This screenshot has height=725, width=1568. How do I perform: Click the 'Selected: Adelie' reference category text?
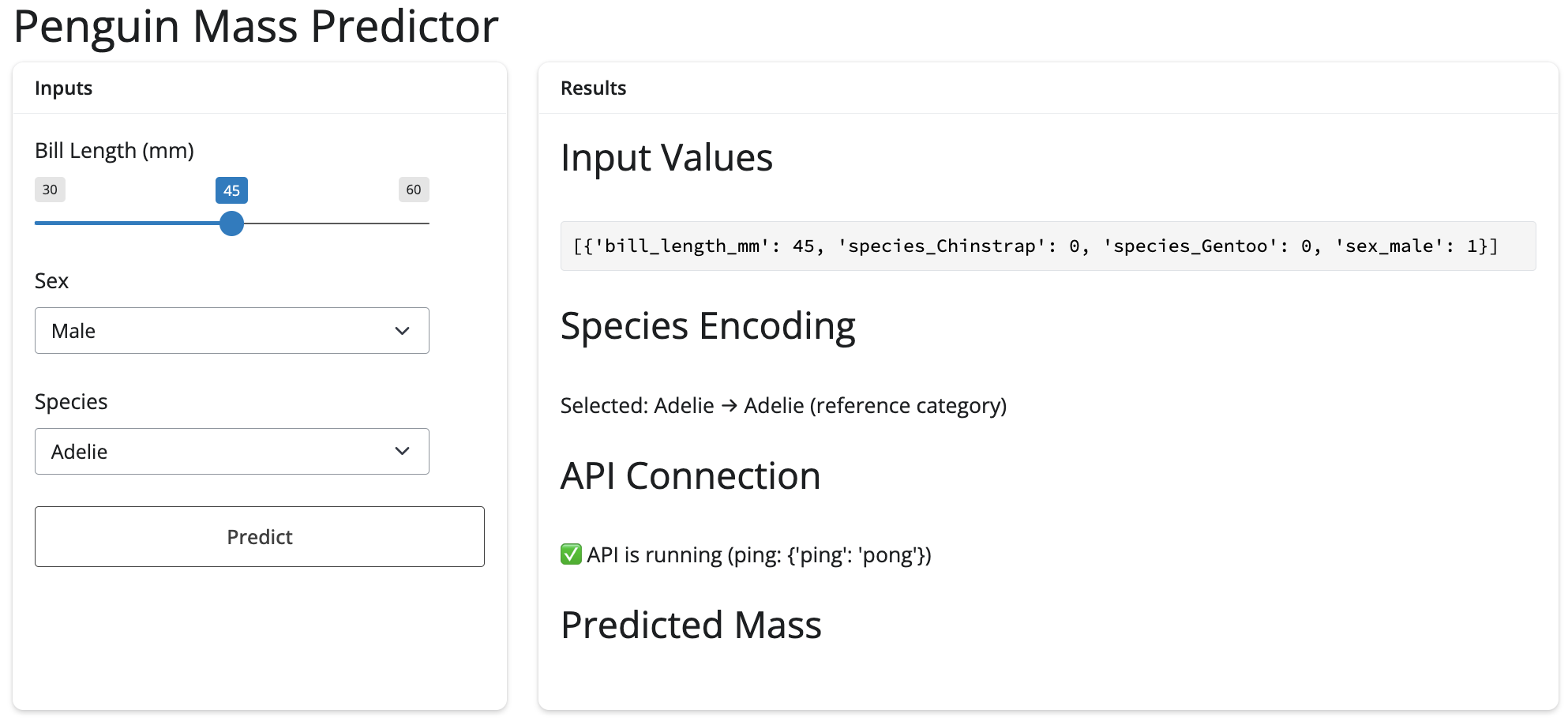tap(783, 406)
